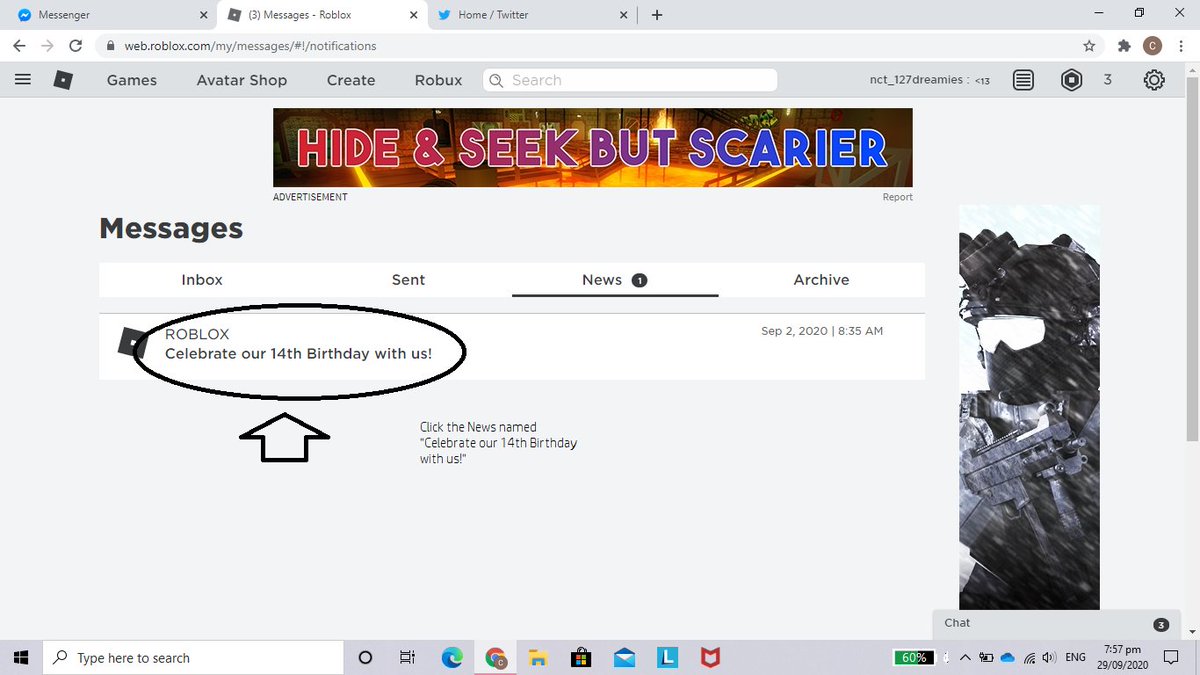Image resolution: width=1200 pixels, height=675 pixels.
Task: Click the ENG language indicator
Action: click(x=1076, y=658)
